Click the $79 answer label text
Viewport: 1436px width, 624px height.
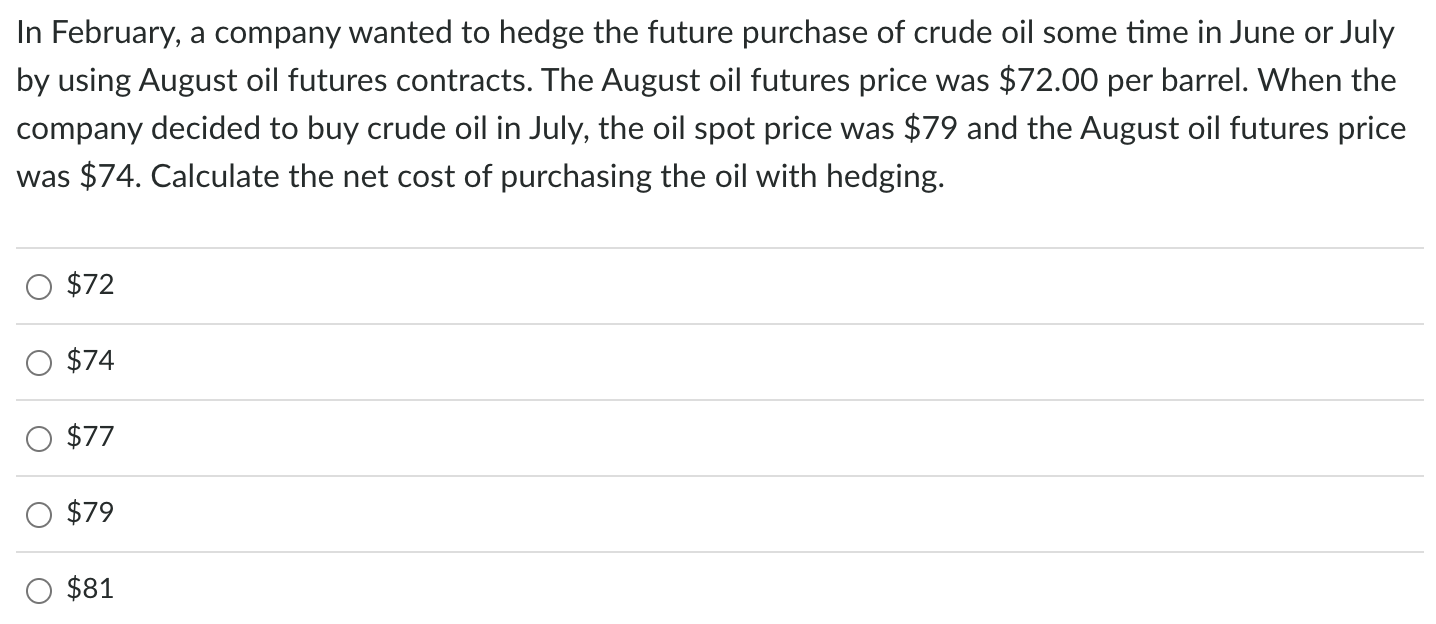pyautogui.click(x=91, y=513)
